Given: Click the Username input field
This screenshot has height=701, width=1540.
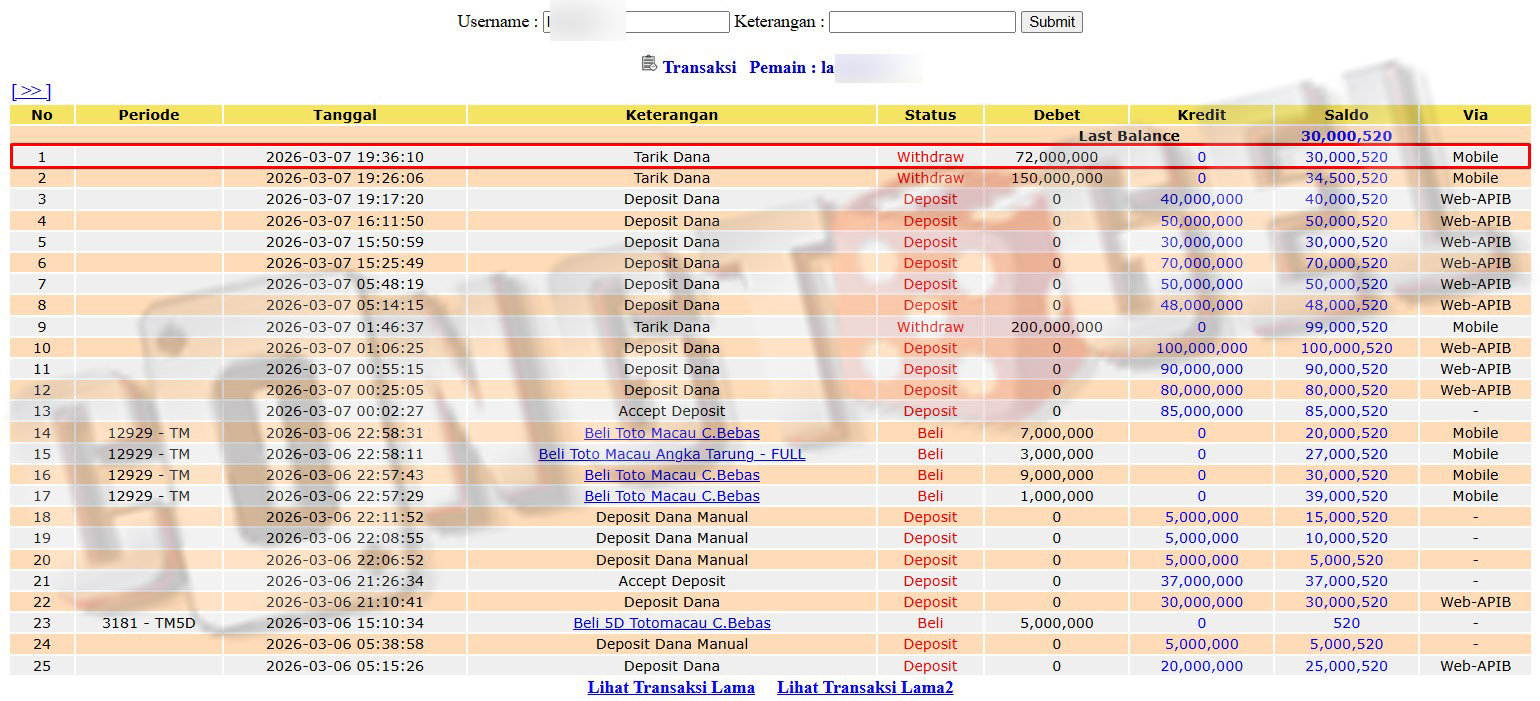Looking at the screenshot, I should [636, 22].
